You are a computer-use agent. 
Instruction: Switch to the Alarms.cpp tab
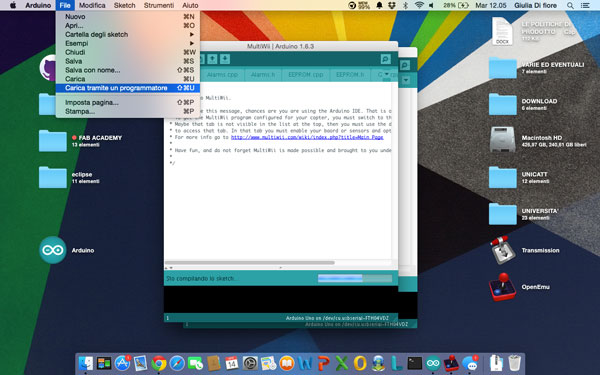tap(222, 75)
